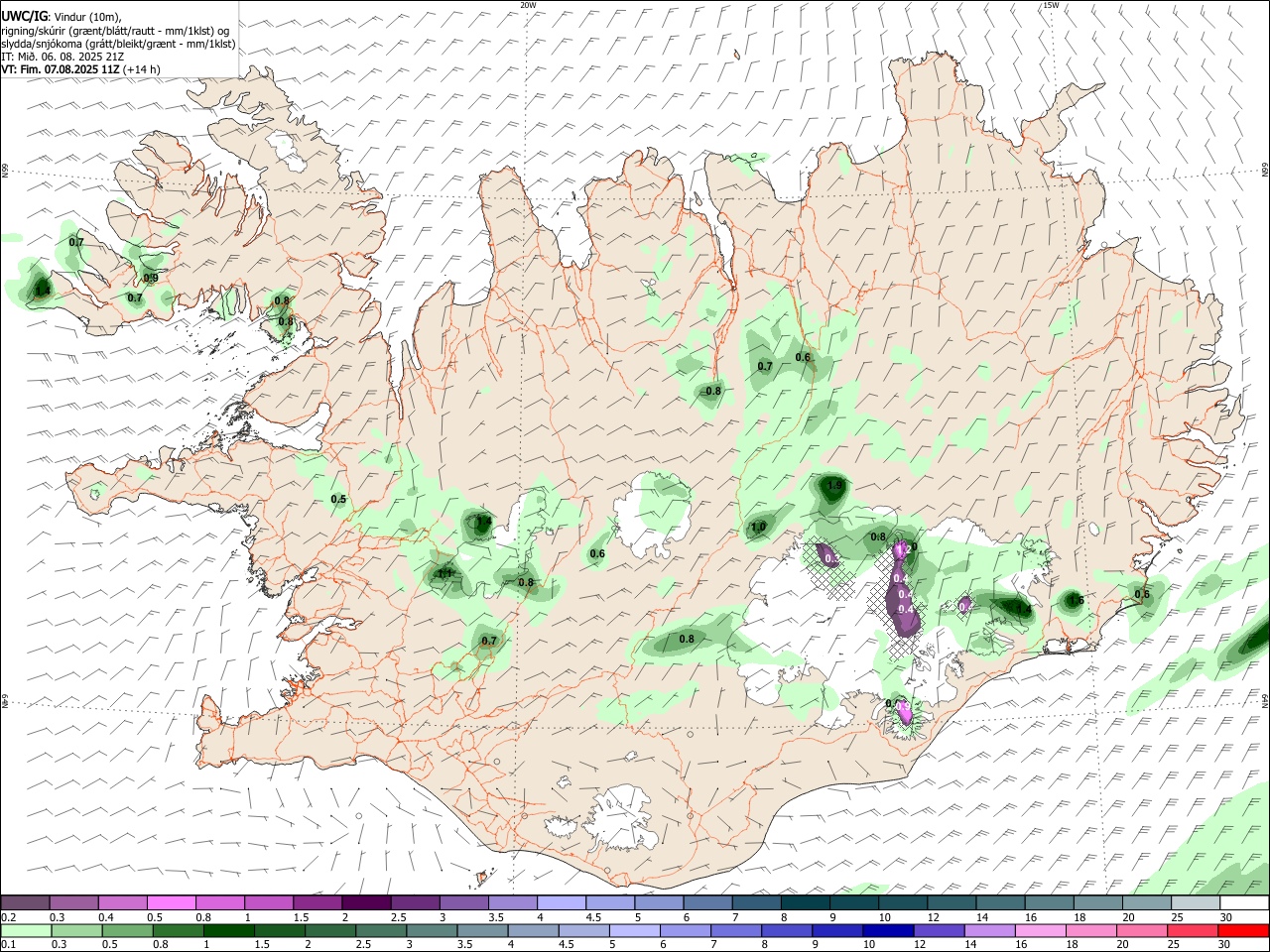Click the '0.2' label in snow legend row
This screenshot has width=1270, height=952.
click(x=9, y=916)
